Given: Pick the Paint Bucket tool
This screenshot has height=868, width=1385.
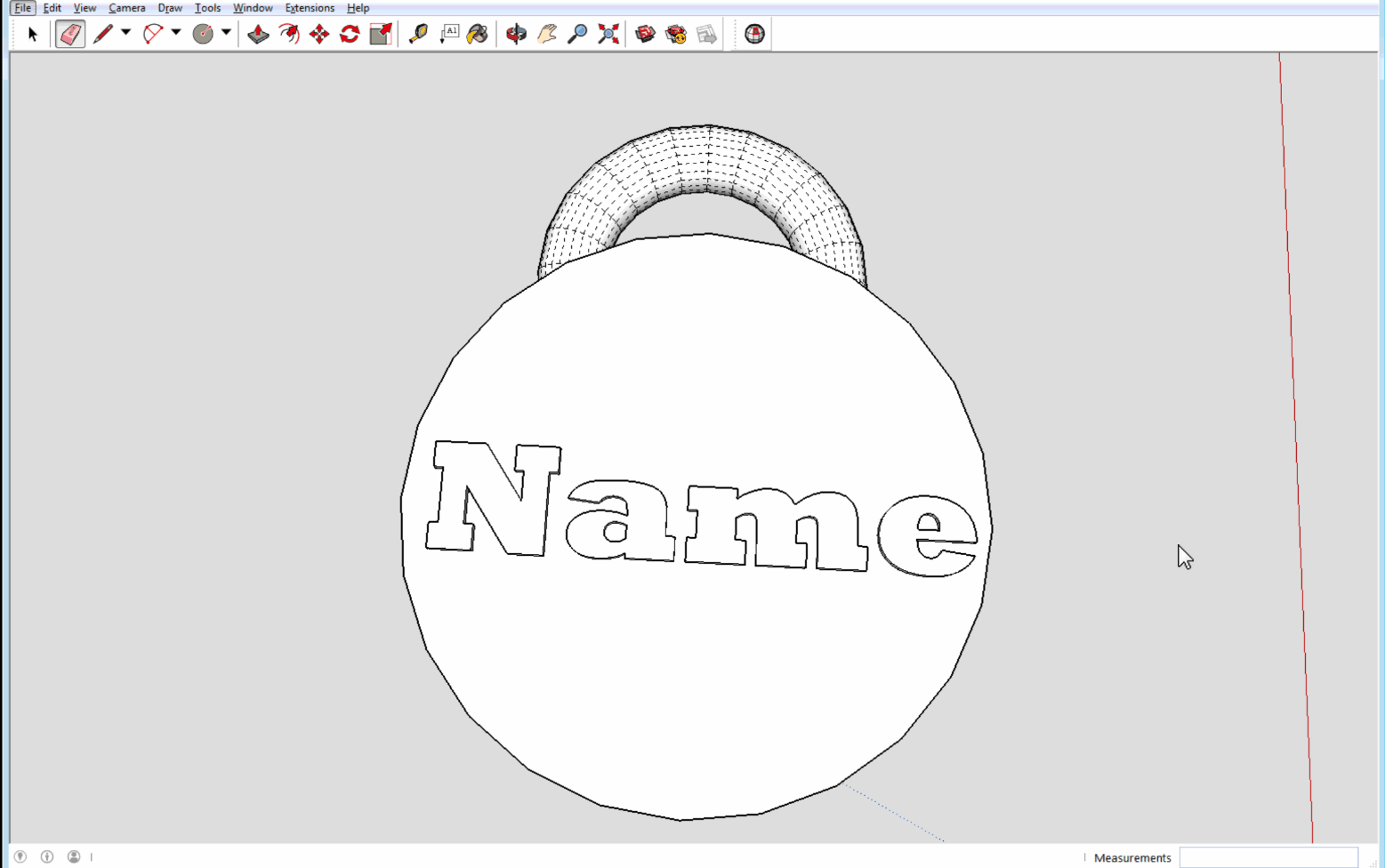Looking at the screenshot, I should click(478, 35).
